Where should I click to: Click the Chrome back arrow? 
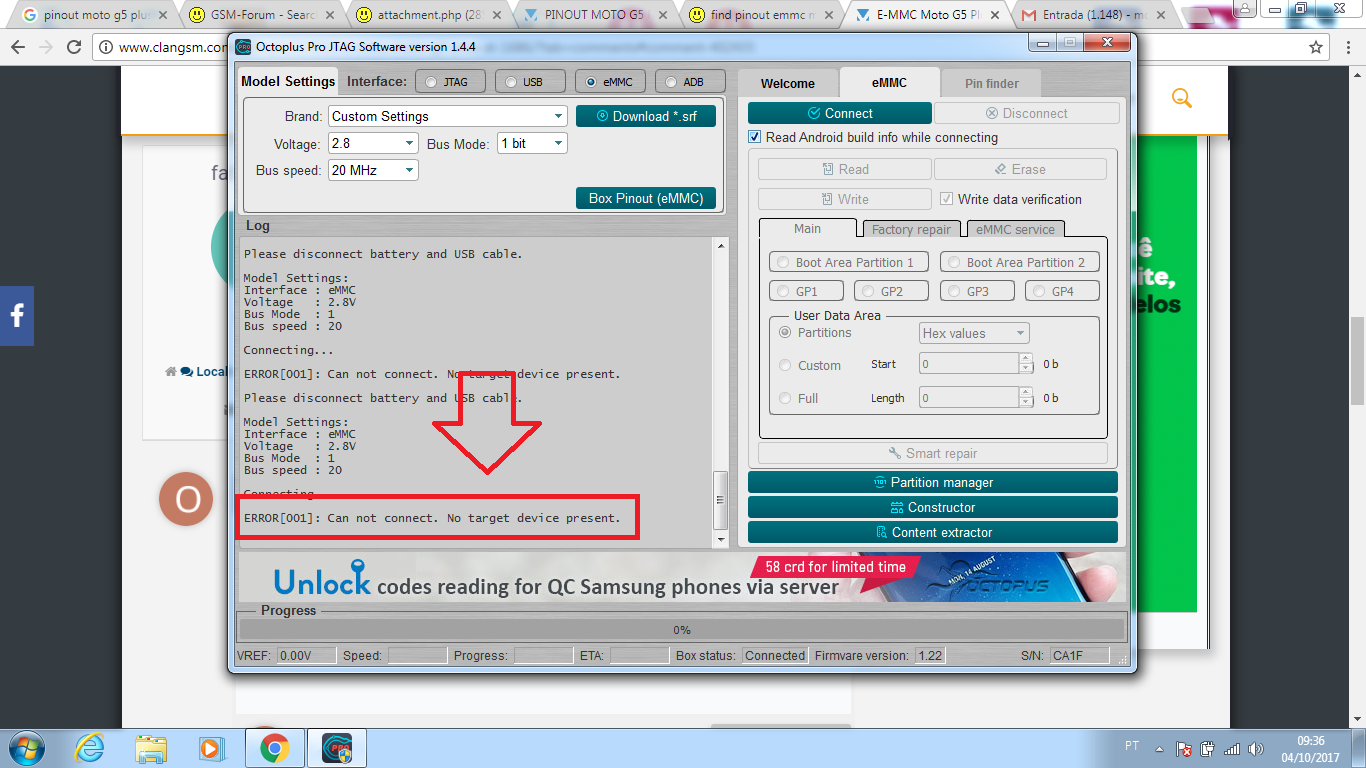(19, 47)
